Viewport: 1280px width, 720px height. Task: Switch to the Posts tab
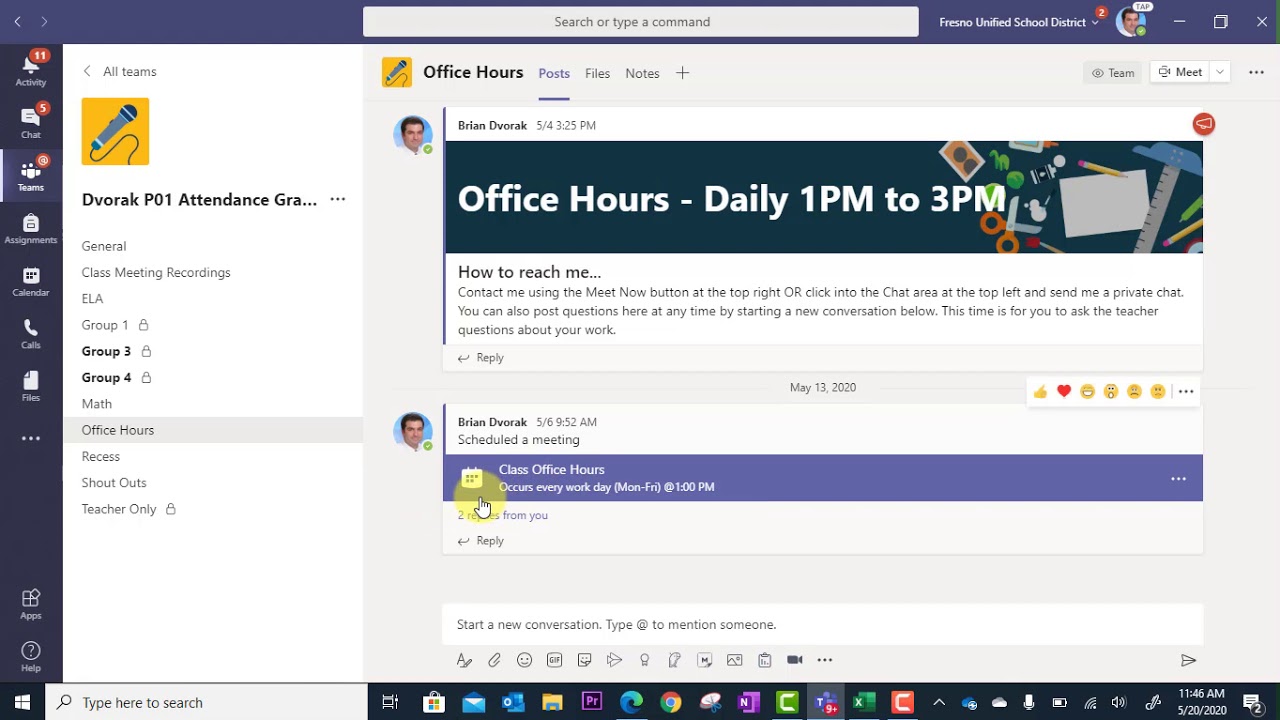point(554,73)
